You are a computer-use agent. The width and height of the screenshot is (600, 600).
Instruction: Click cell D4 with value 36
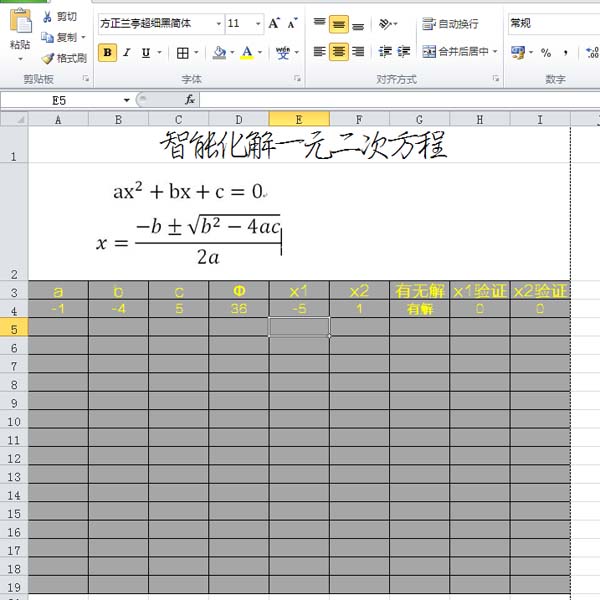239,309
